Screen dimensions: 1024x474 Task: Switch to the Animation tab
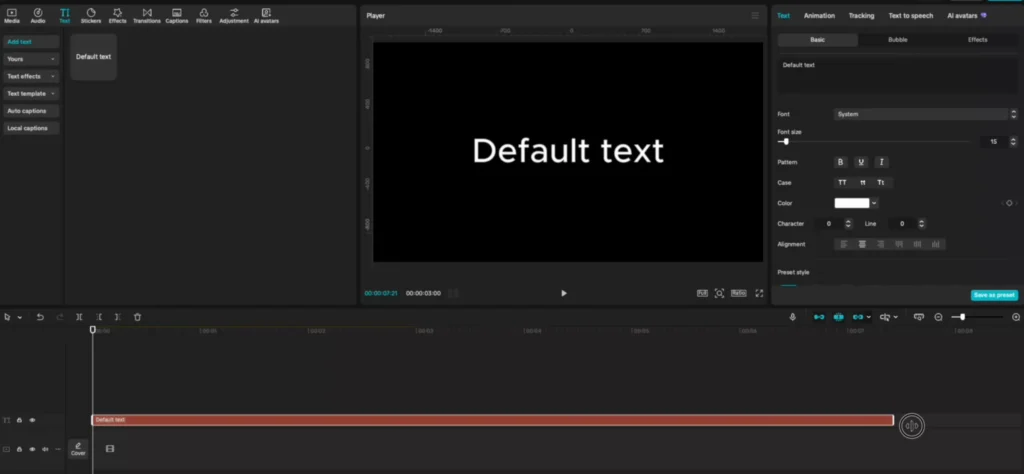coord(819,16)
